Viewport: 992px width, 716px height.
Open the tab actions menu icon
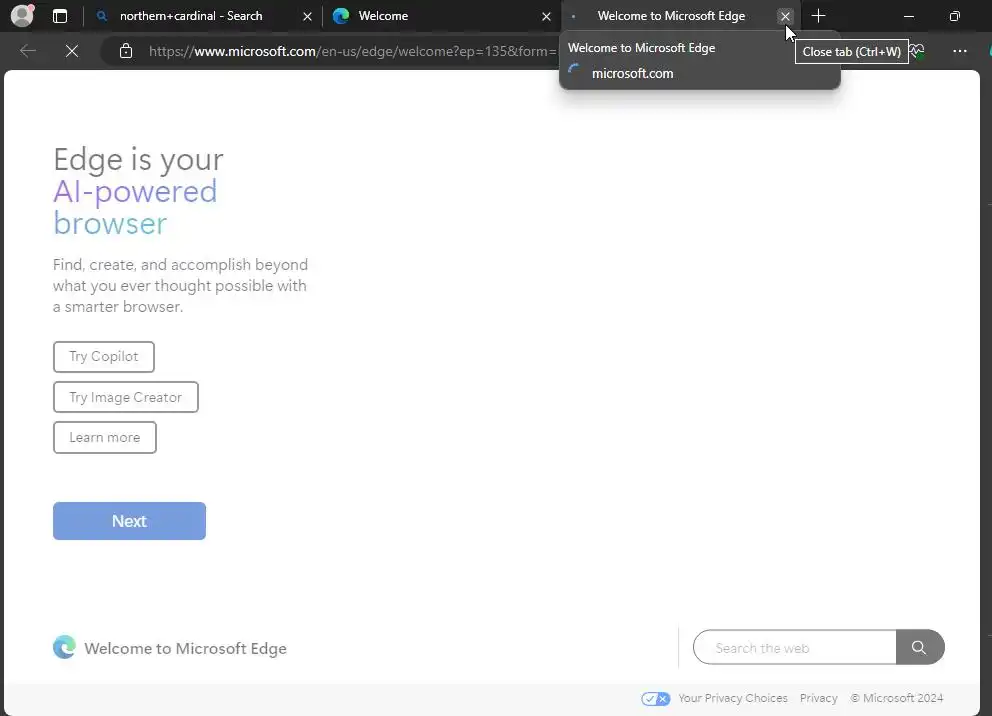click(x=60, y=16)
